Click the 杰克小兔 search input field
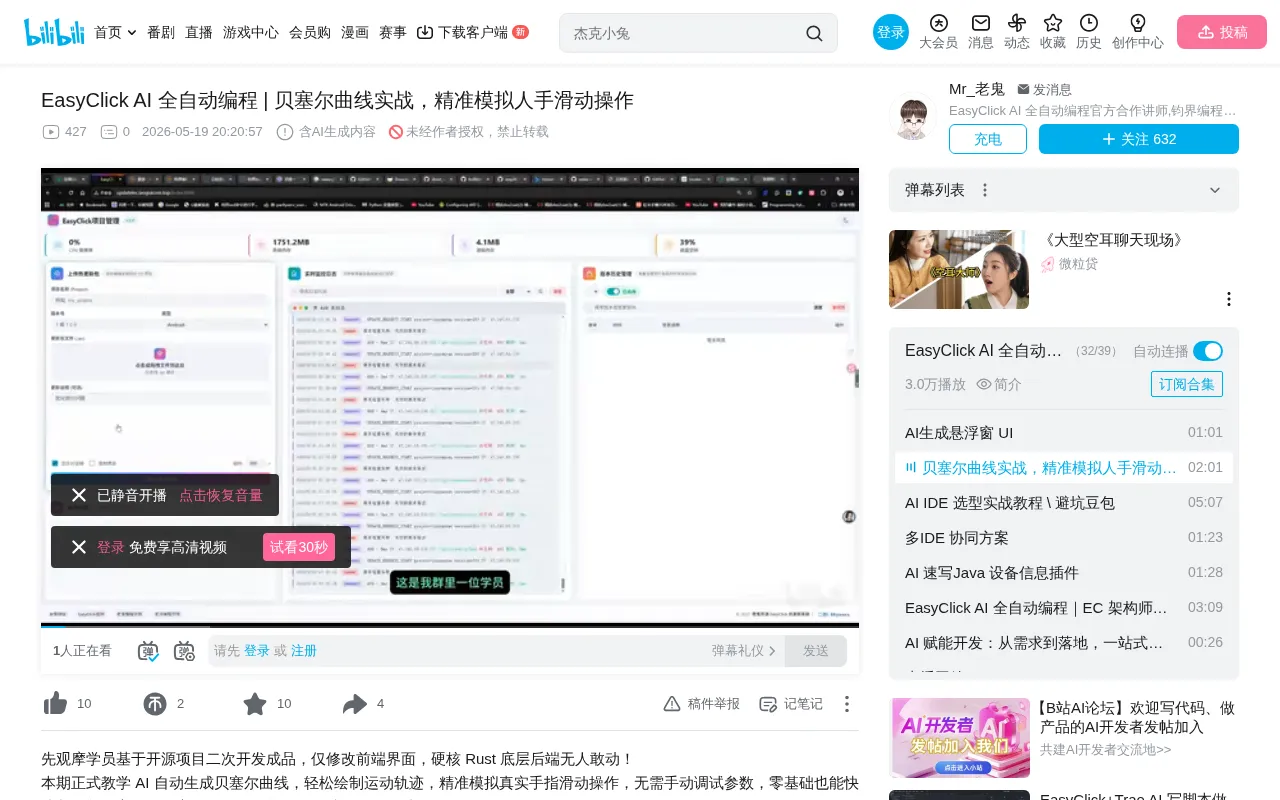Viewport: 1280px width, 800px height. [685, 33]
